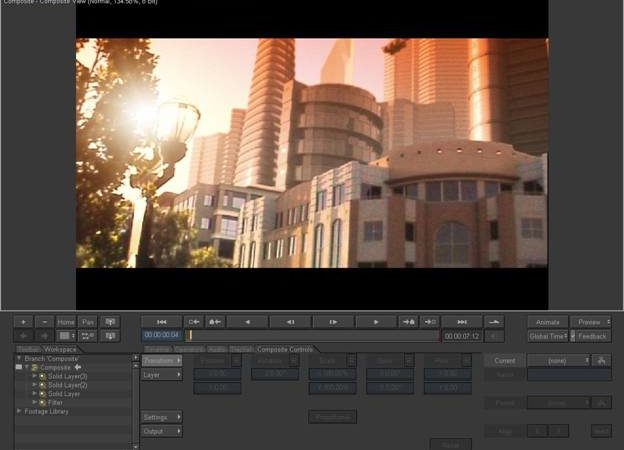Click the viewport icon beside Pan
The width and height of the screenshot is (624, 450).
tap(110, 322)
